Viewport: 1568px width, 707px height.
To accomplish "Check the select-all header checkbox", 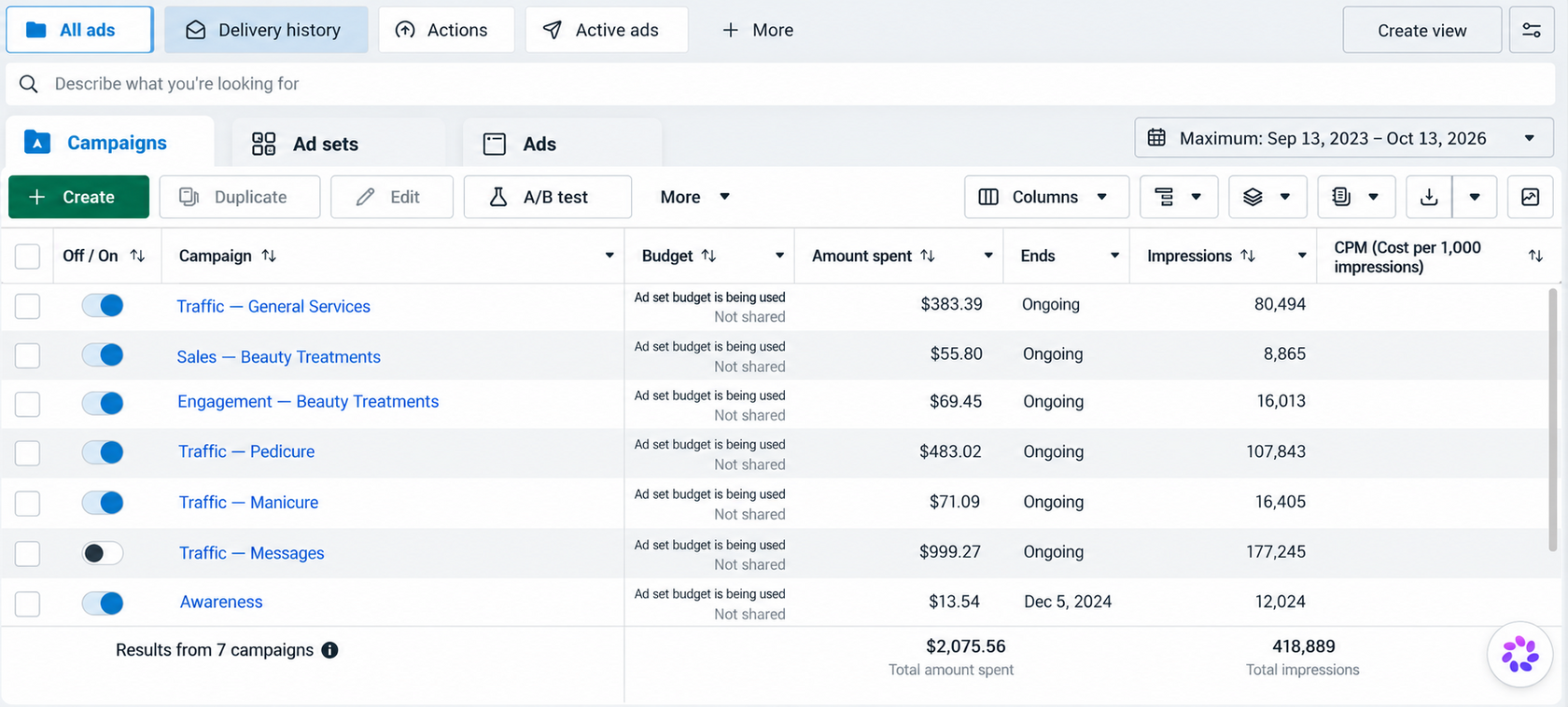I will pyautogui.click(x=28, y=256).
